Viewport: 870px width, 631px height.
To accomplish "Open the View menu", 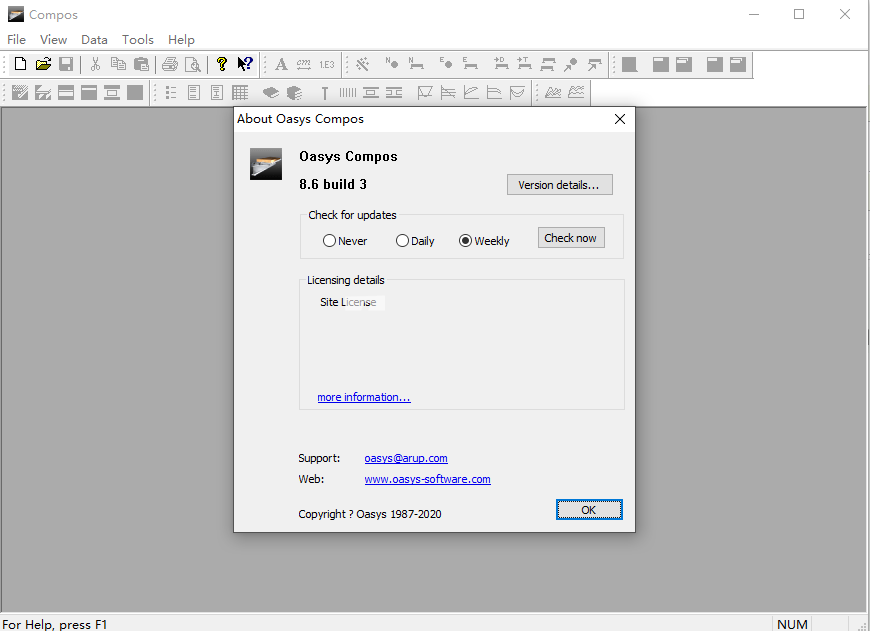I will pos(53,40).
